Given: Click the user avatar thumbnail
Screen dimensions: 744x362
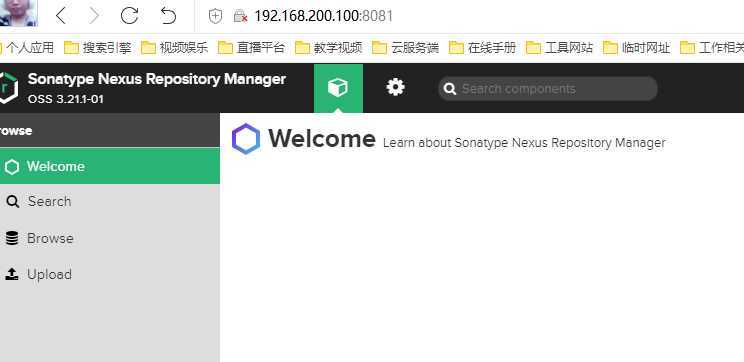Looking at the screenshot, I should click(18, 13).
